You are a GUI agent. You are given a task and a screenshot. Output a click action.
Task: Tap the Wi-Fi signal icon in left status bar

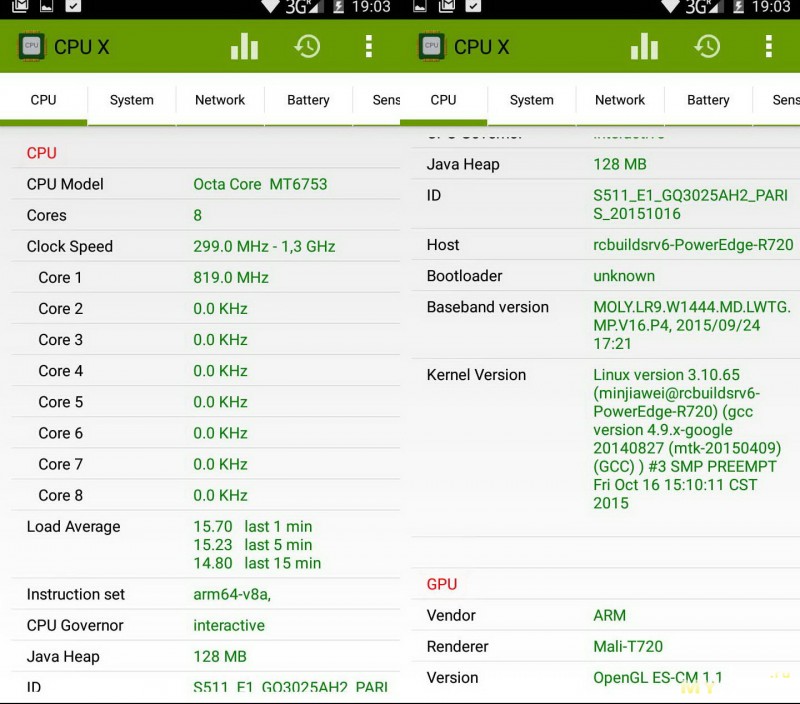pos(270,6)
